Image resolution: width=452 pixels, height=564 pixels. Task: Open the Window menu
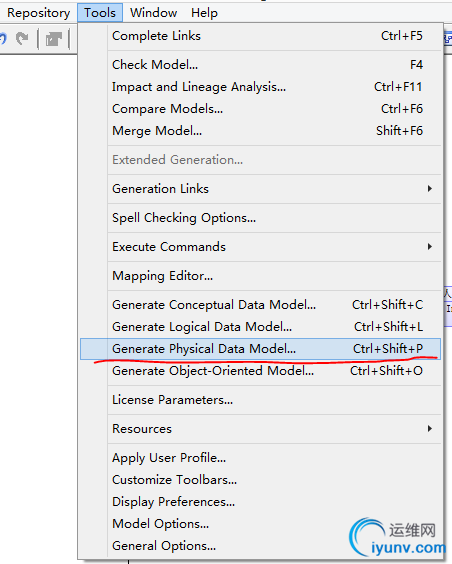click(x=154, y=13)
